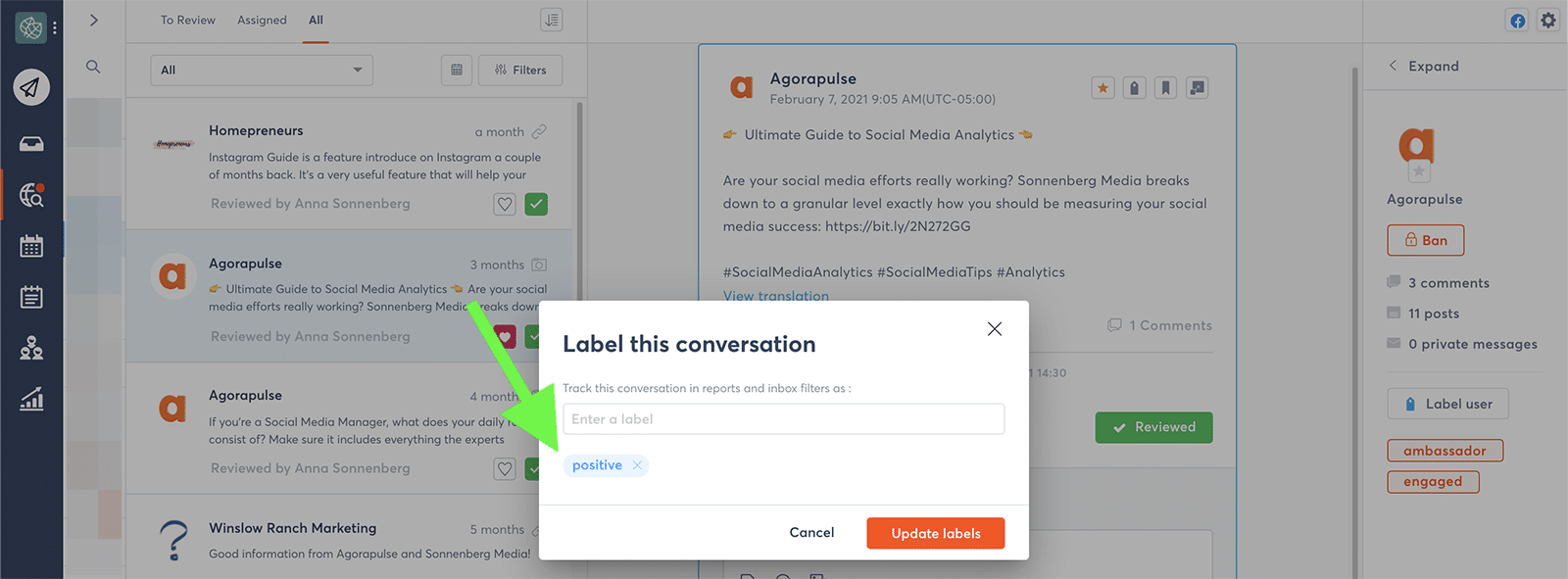Click the Enter a label input field
1568x579 pixels.
point(783,419)
